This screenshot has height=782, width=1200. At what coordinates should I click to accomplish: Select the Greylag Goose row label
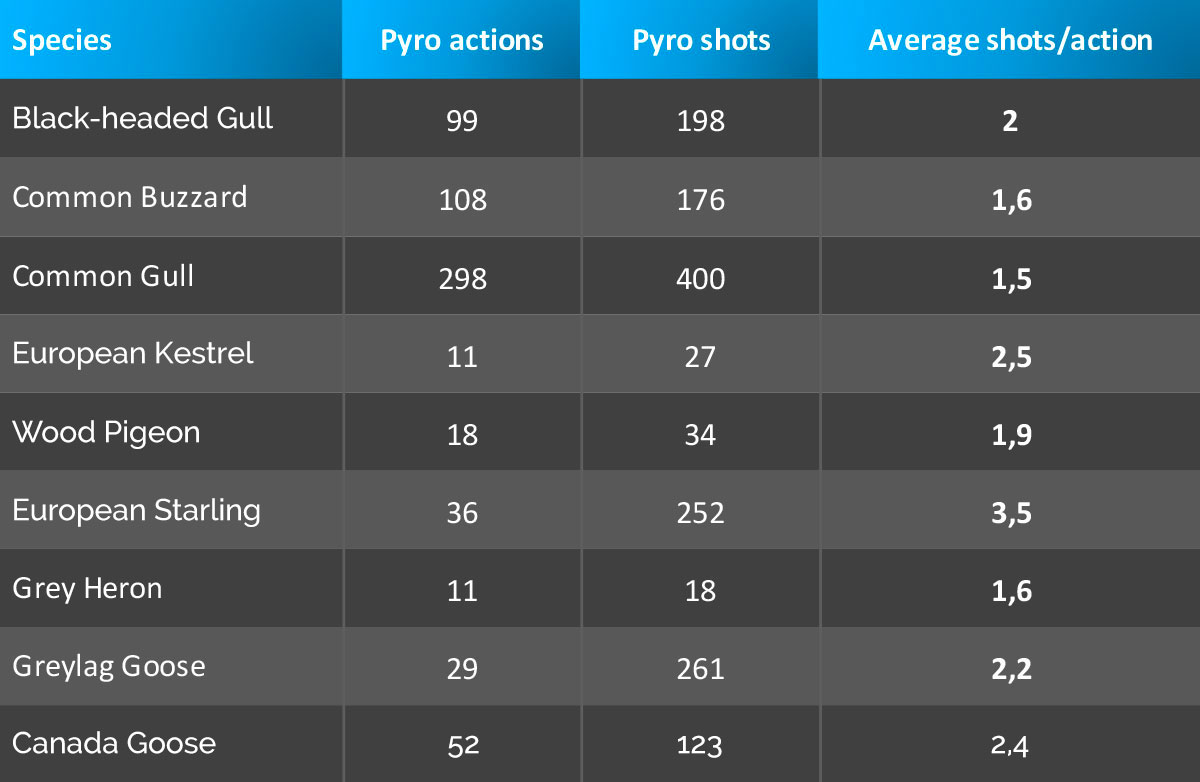coord(109,666)
